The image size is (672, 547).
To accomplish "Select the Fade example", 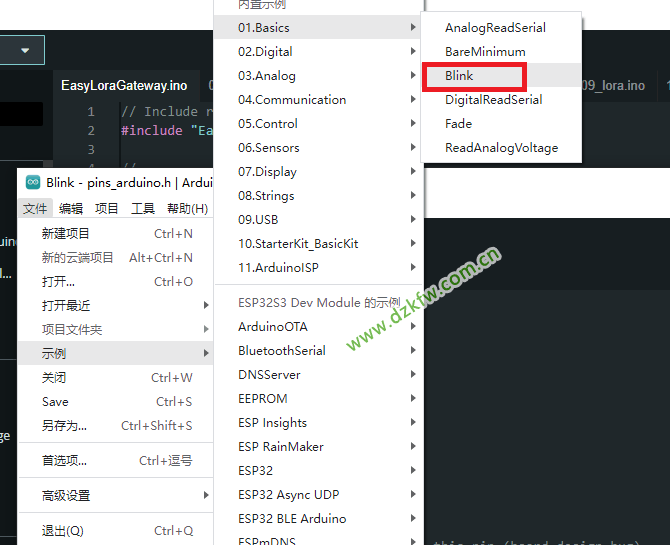I will tap(459, 124).
